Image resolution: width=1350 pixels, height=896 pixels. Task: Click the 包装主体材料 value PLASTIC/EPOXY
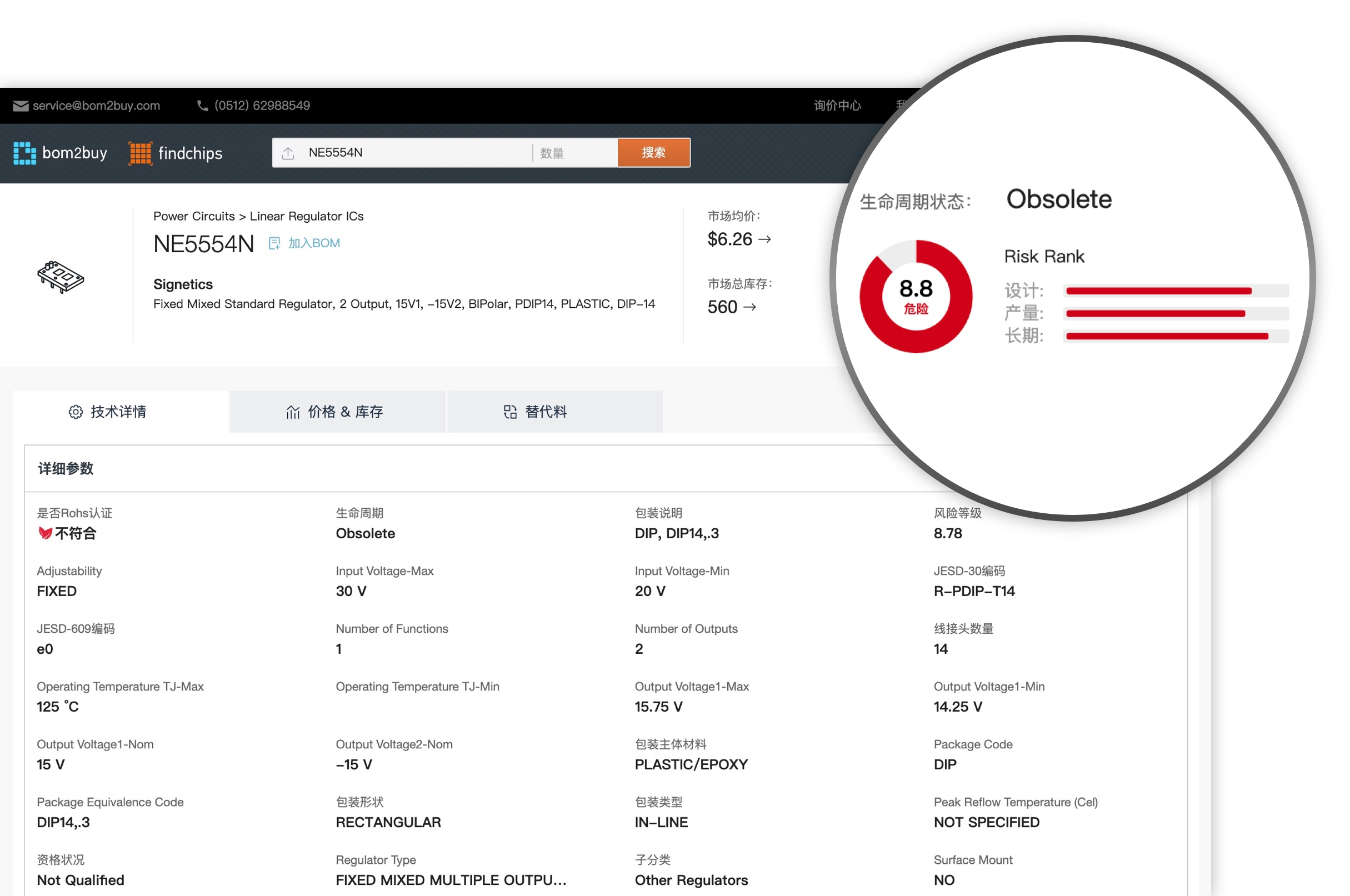[x=691, y=764]
